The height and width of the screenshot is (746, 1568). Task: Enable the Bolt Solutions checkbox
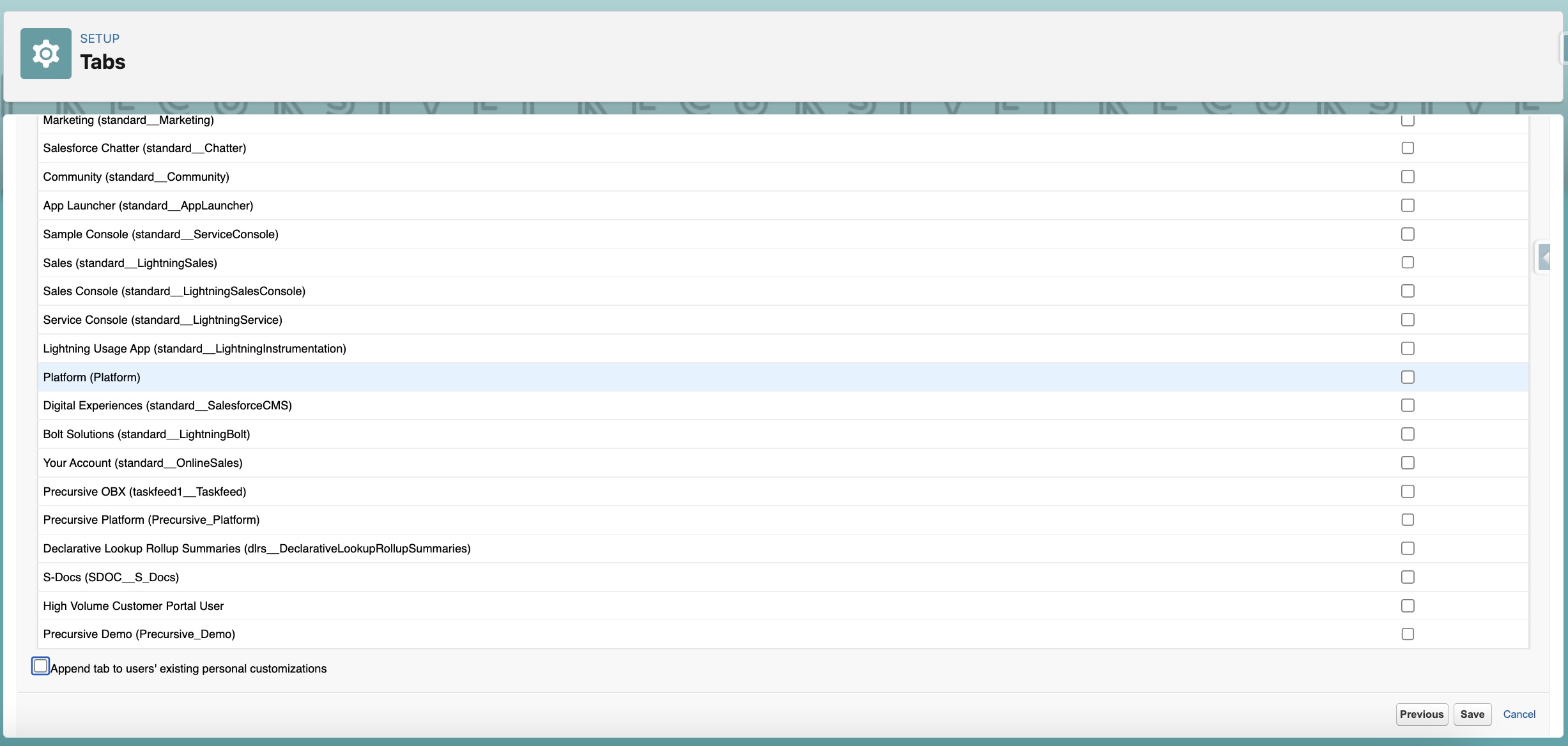[x=1408, y=434]
